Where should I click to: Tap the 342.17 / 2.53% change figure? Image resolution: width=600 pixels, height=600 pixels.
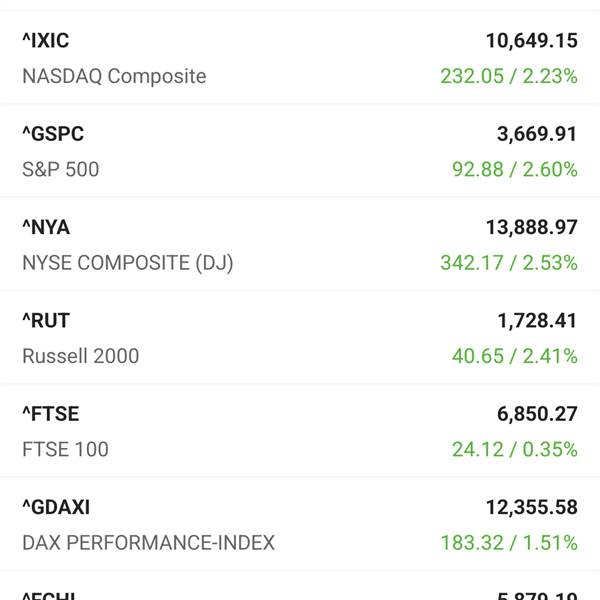pyautogui.click(x=509, y=262)
